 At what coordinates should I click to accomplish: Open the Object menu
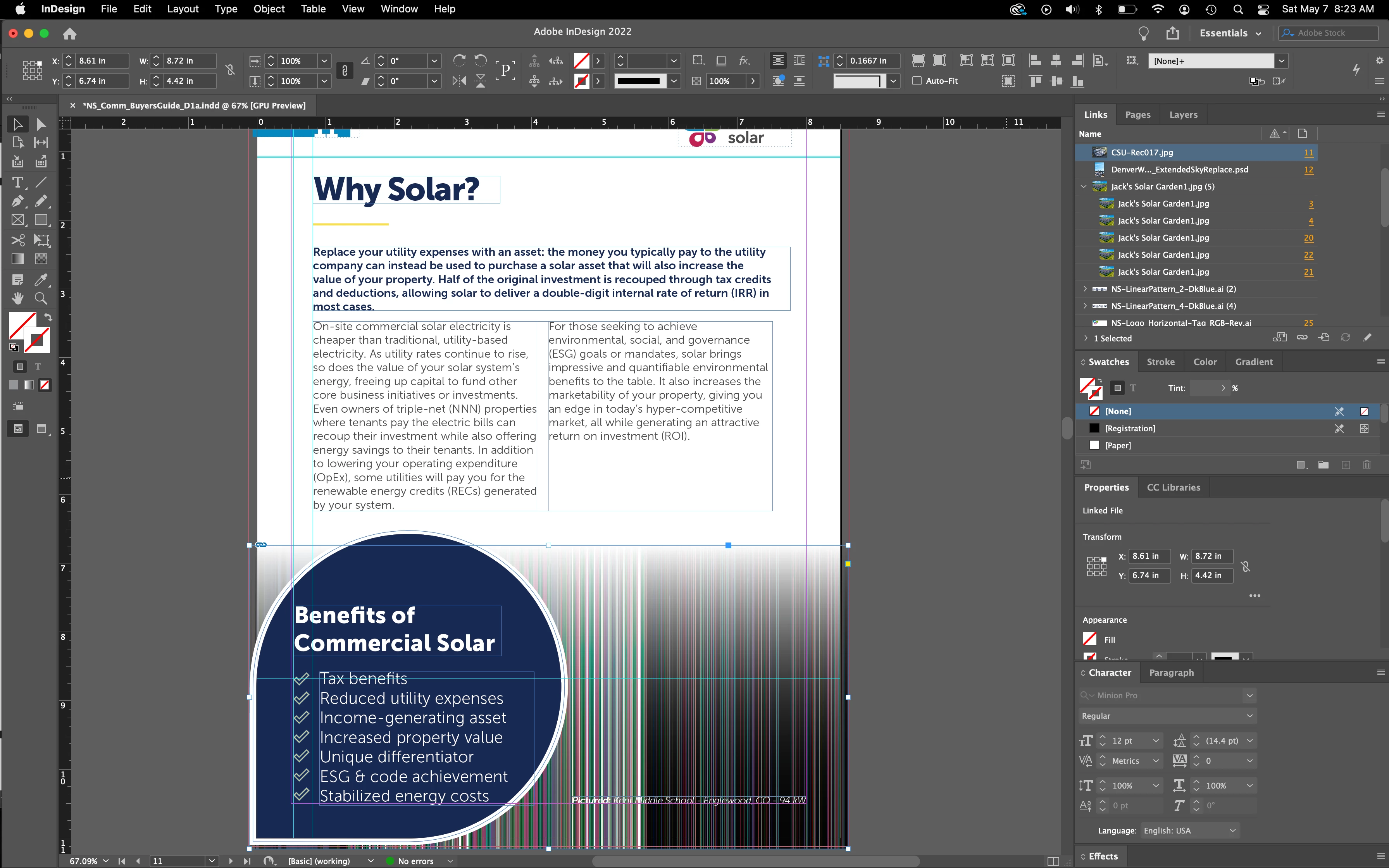(x=269, y=9)
